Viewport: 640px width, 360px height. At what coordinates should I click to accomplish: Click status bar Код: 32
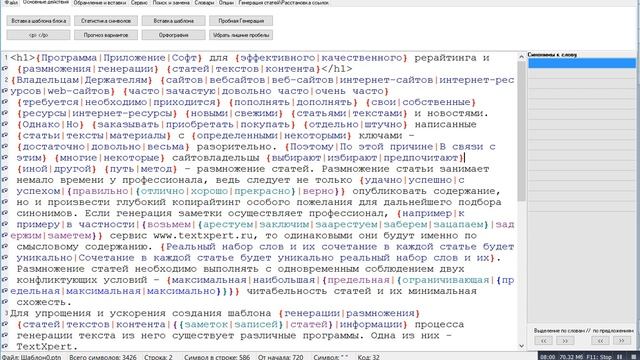pyautogui.click(x=368, y=357)
